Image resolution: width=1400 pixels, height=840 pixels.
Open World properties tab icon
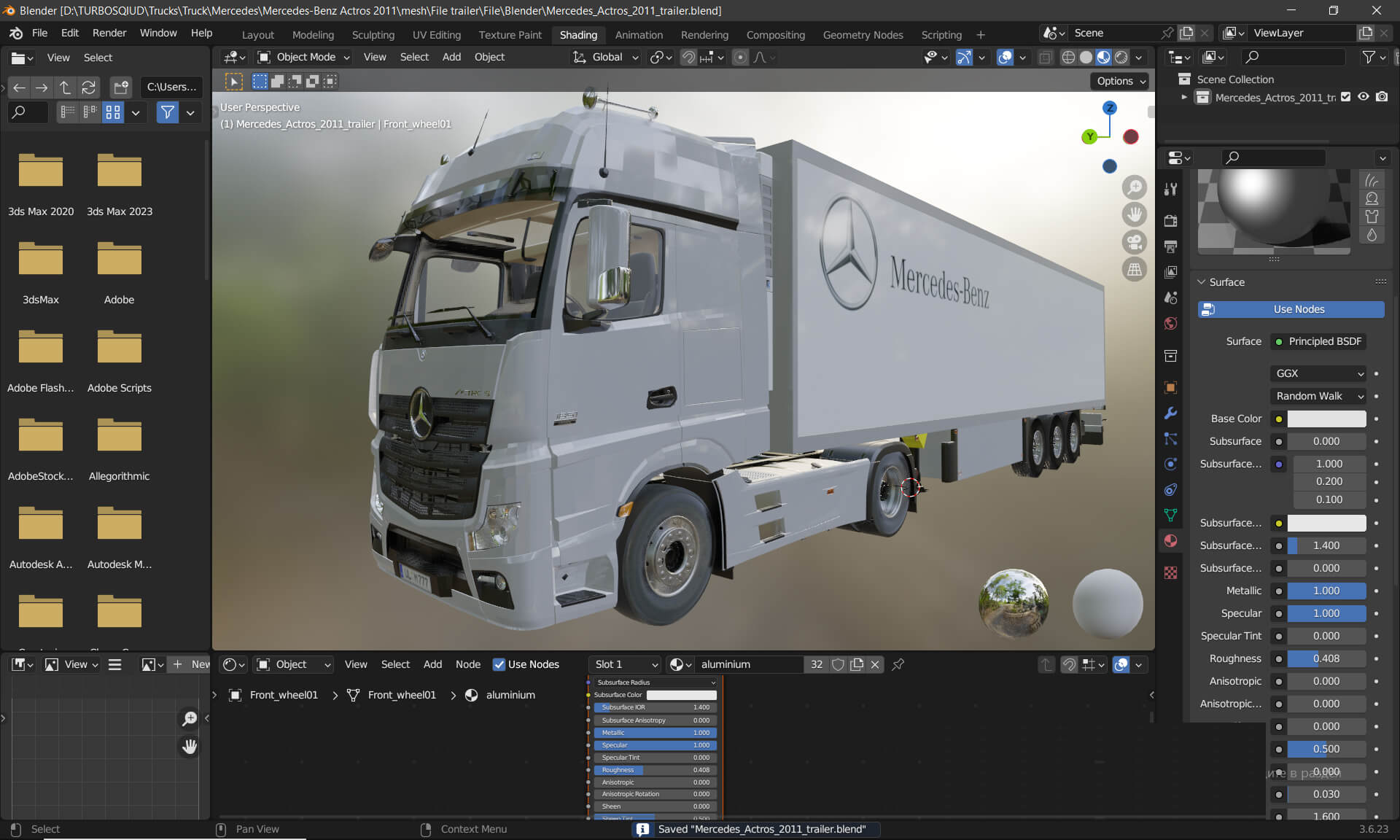pyautogui.click(x=1170, y=323)
